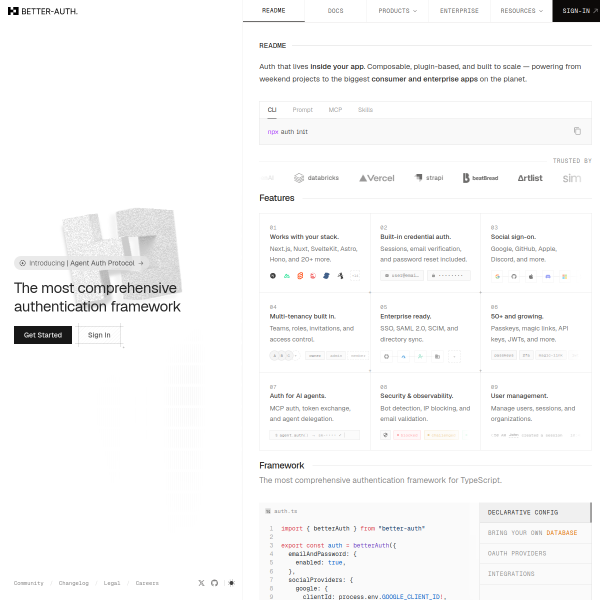Click the green Nuxt framework icon
Screen dimensions: 600x600
[x=287, y=276]
